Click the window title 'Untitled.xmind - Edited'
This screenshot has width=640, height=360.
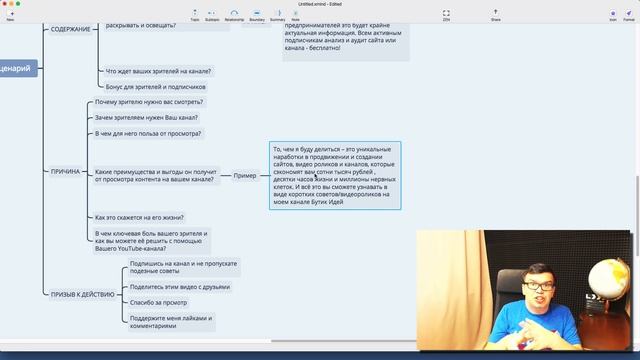pyautogui.click(x=320, y=4)
